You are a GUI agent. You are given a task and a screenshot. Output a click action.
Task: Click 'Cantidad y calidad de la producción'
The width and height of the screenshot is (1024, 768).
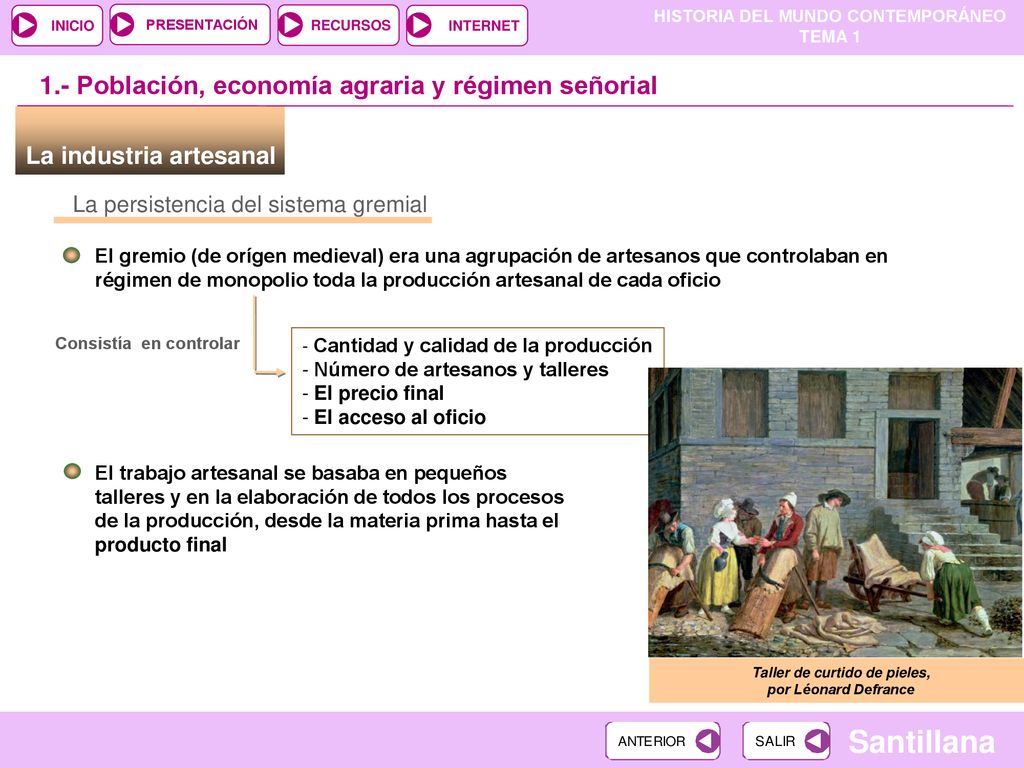pos(483,345)
